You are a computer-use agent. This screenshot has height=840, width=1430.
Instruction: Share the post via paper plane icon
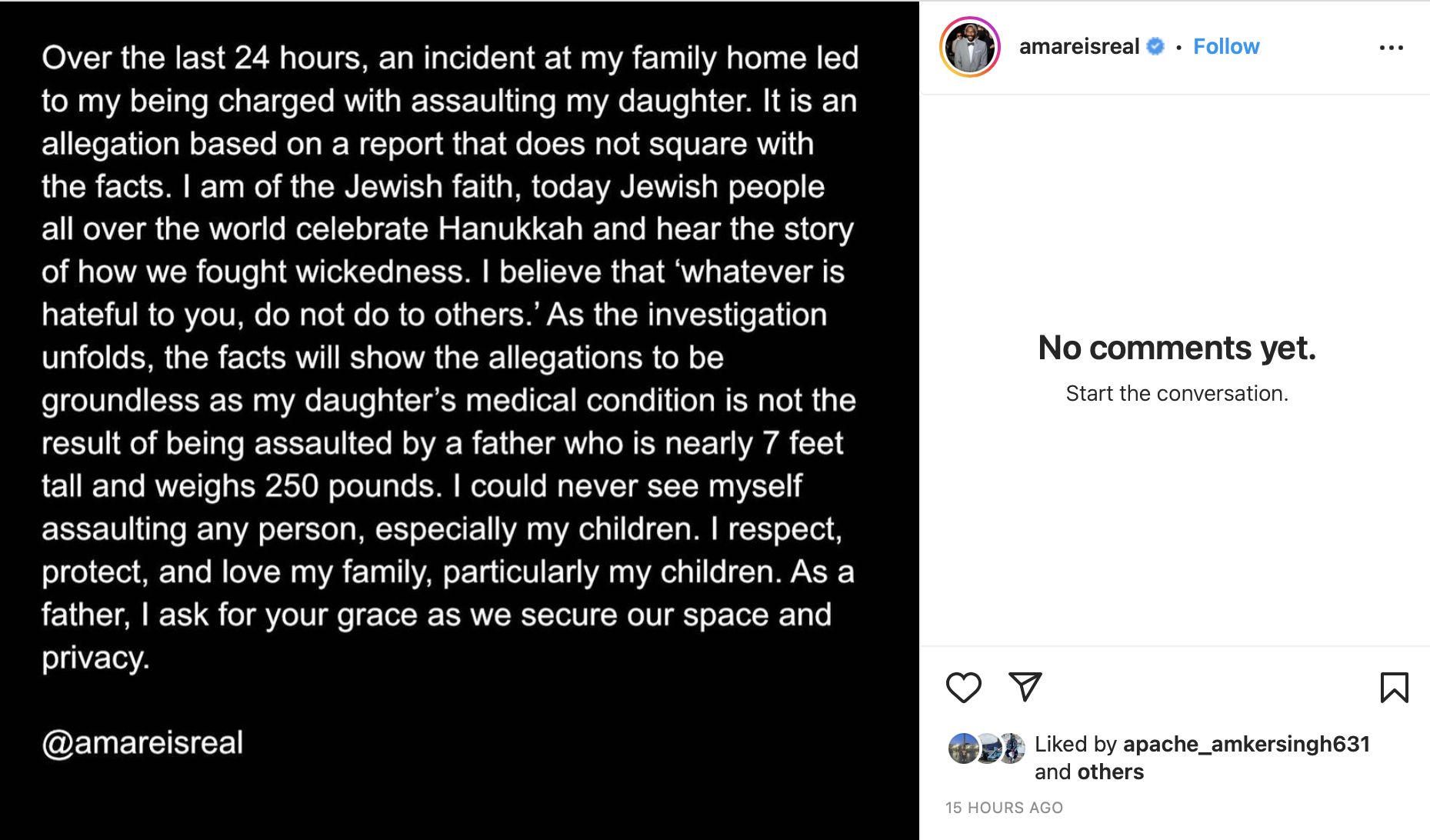click(1025, 687)
